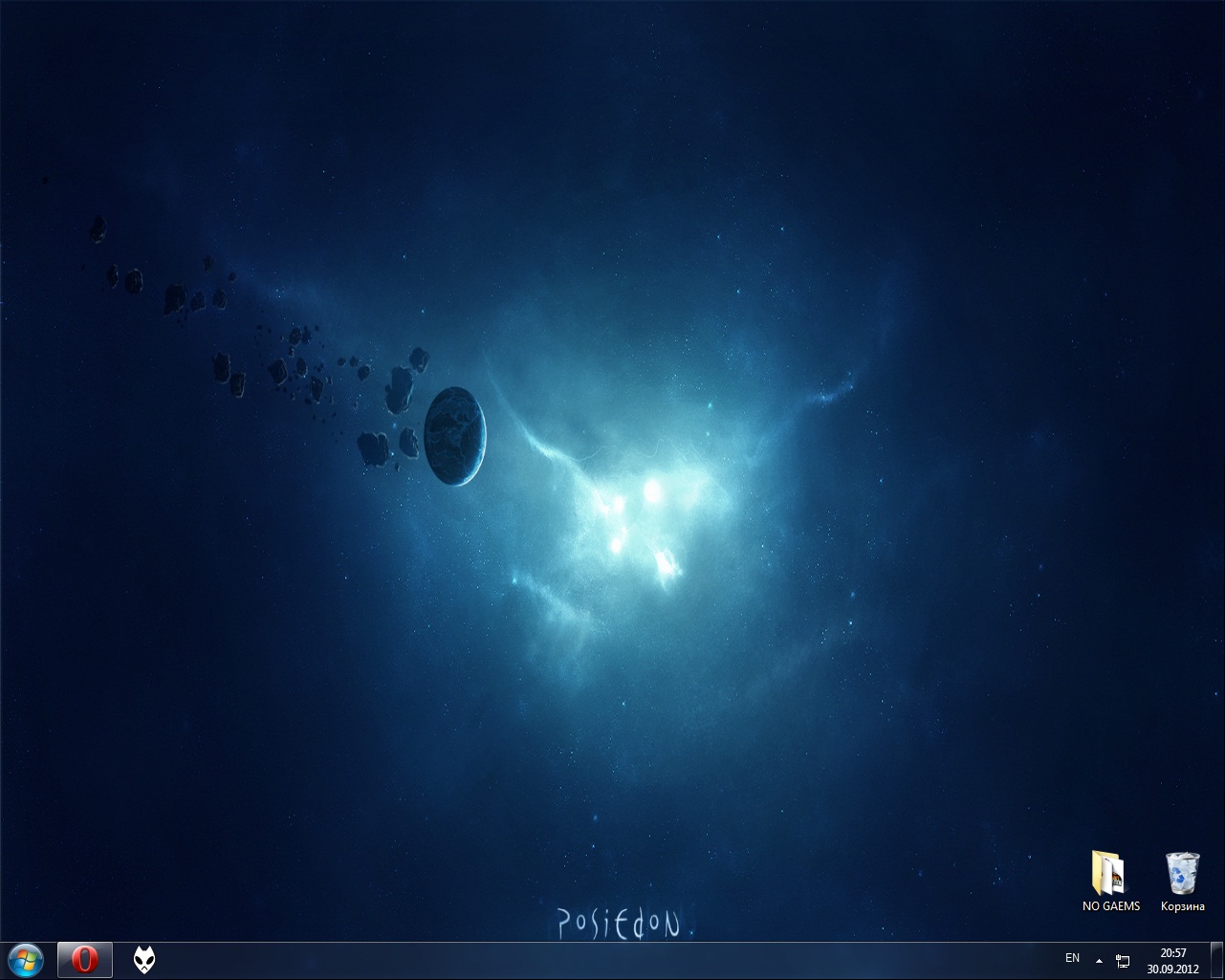Image resolution: width=1225 pixels, height=980 pixels.
Task: Open foobar2000 from the taskbar
Action: pos(144,959)
